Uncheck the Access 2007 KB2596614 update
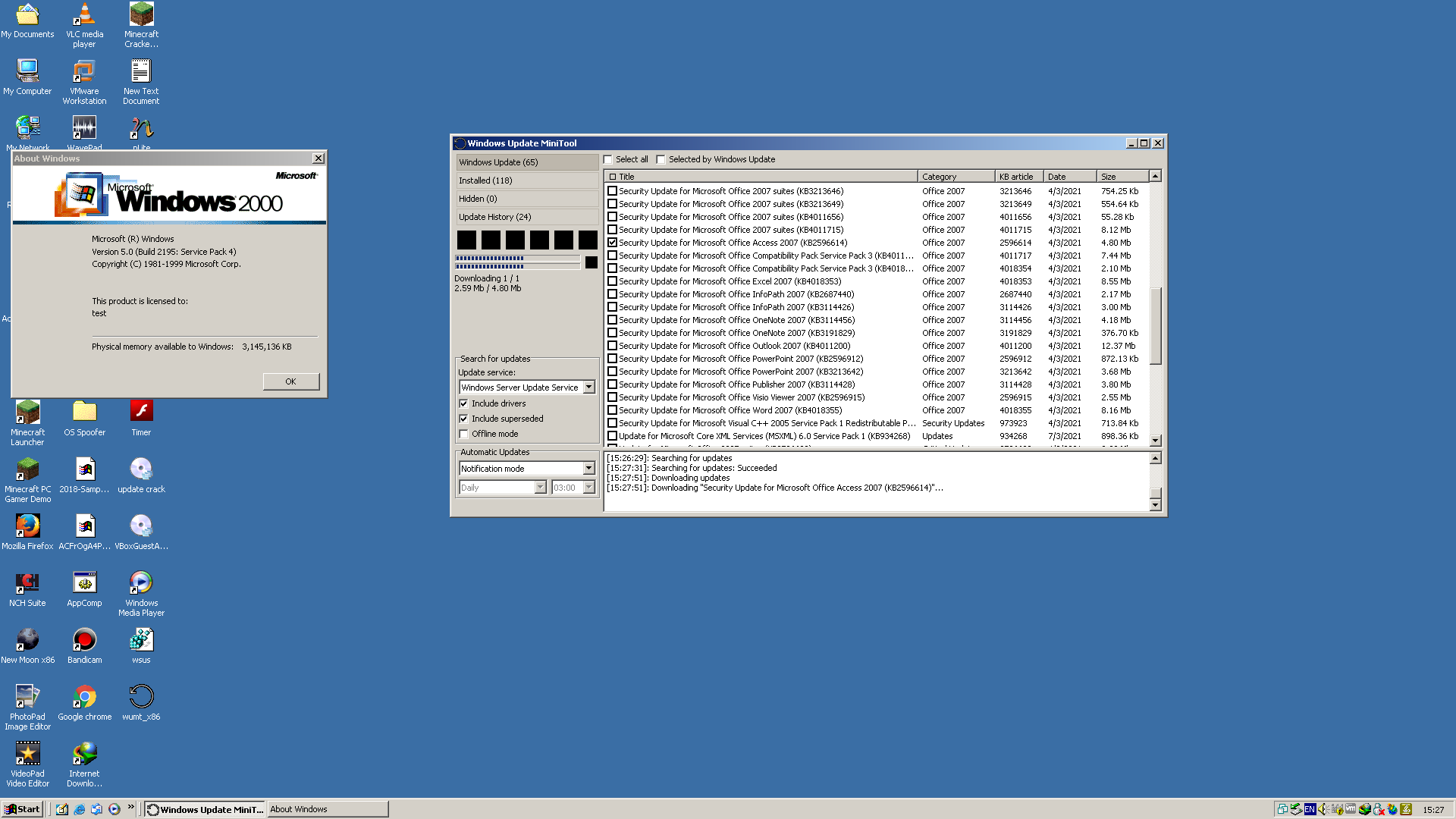1456x819 pixels. pyautogui.click(x=612, y=243)
